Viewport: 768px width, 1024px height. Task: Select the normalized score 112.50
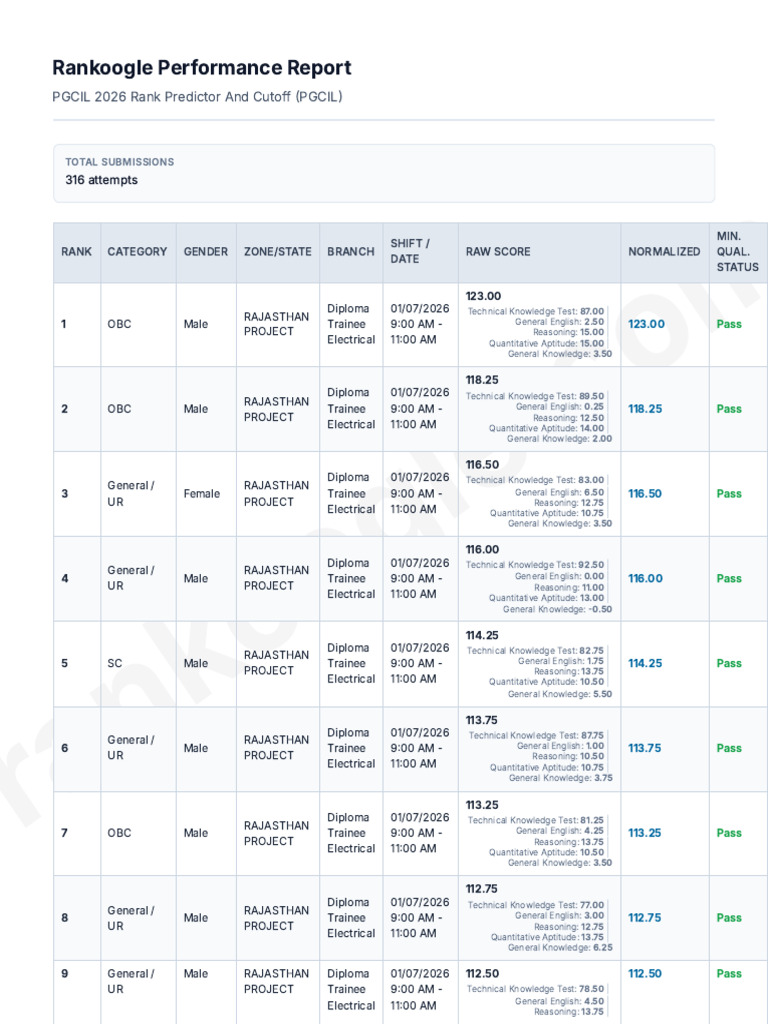(x=645, y=973)
